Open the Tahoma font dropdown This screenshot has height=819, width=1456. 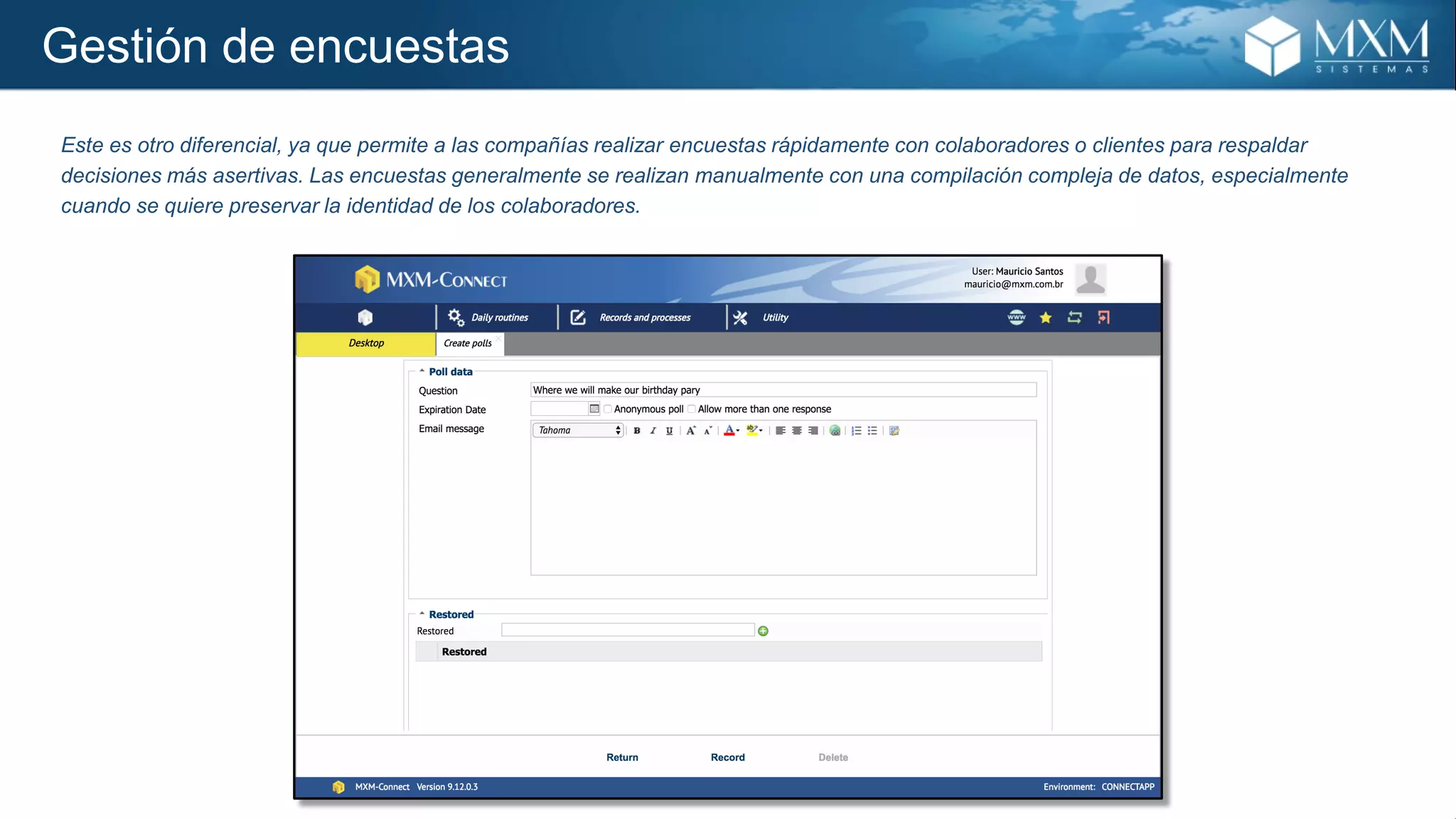[x=578, y=430]
